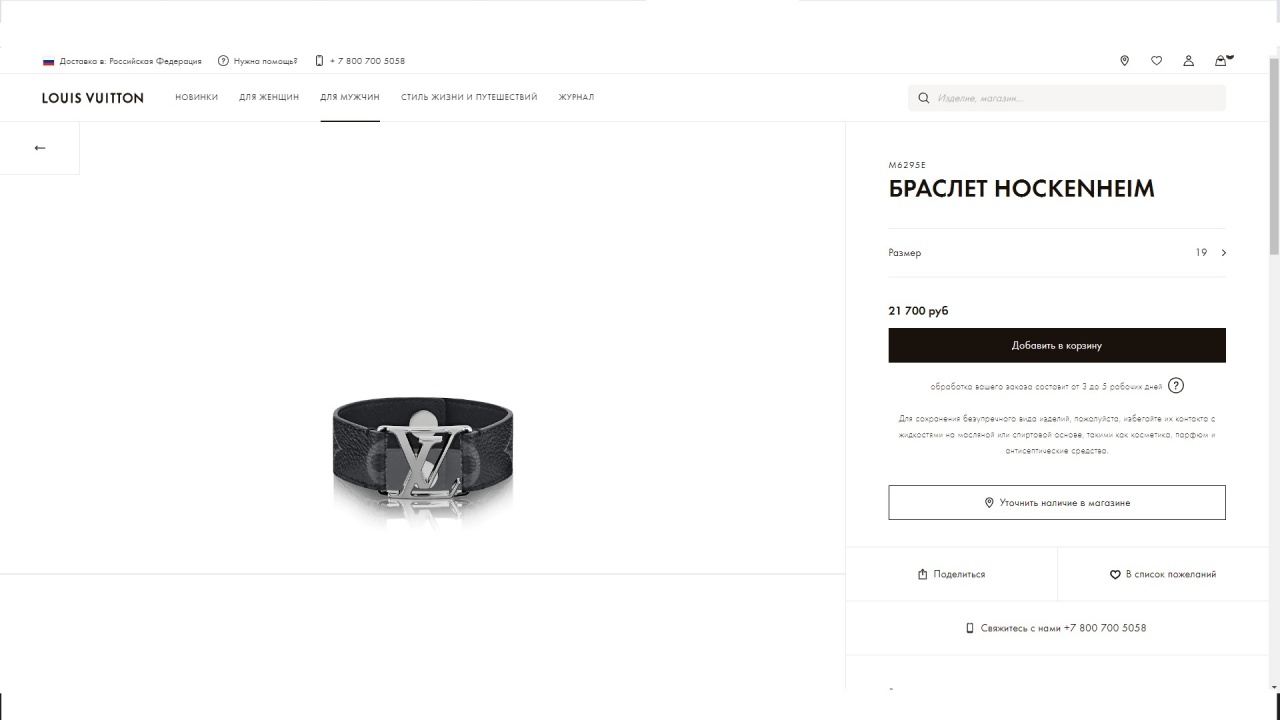Open the Новинки menu
Viewport: 1280px width, 720px height.
click(x=196, y=97)
